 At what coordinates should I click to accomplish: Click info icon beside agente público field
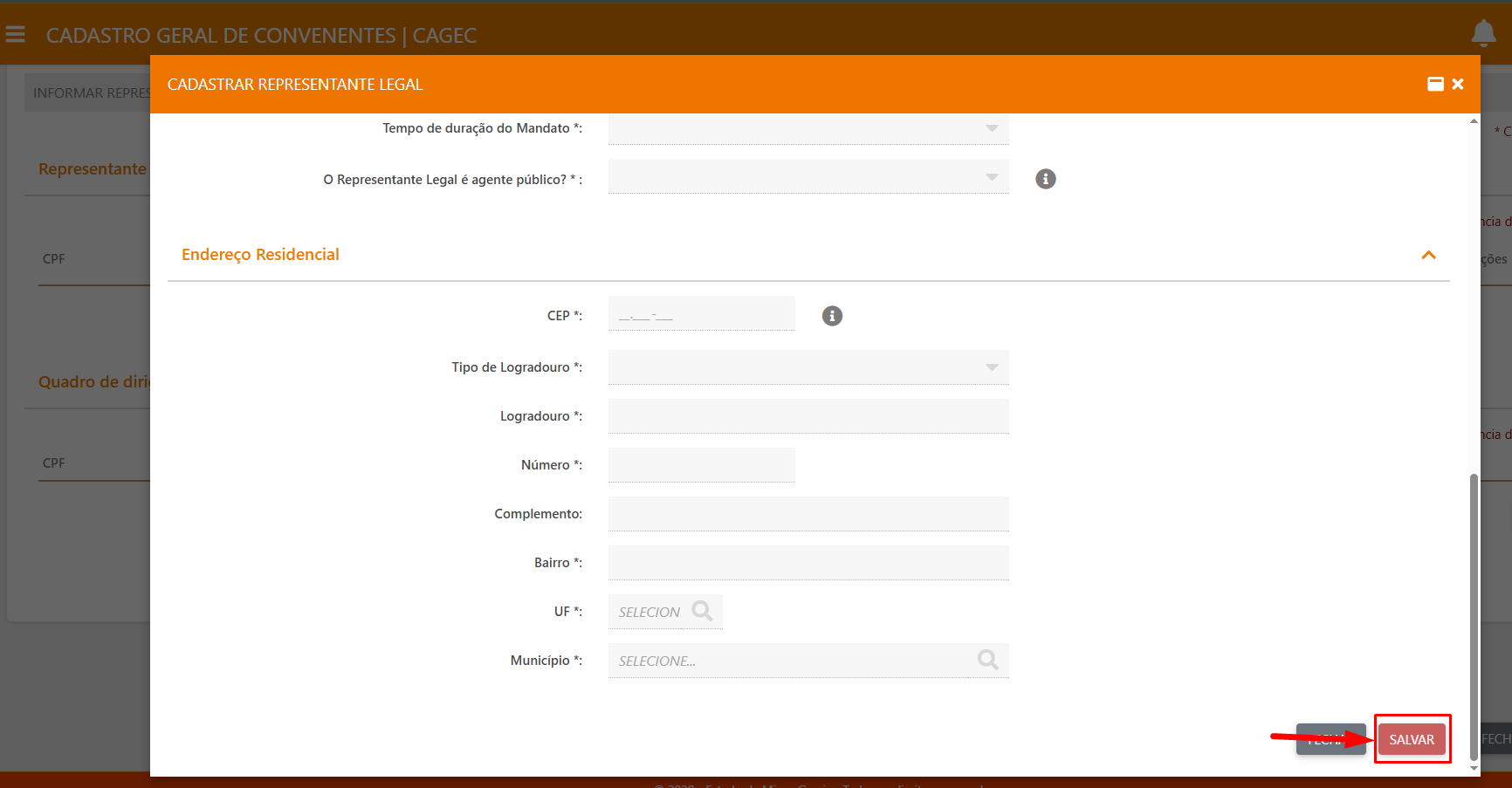pos(1045,179)
